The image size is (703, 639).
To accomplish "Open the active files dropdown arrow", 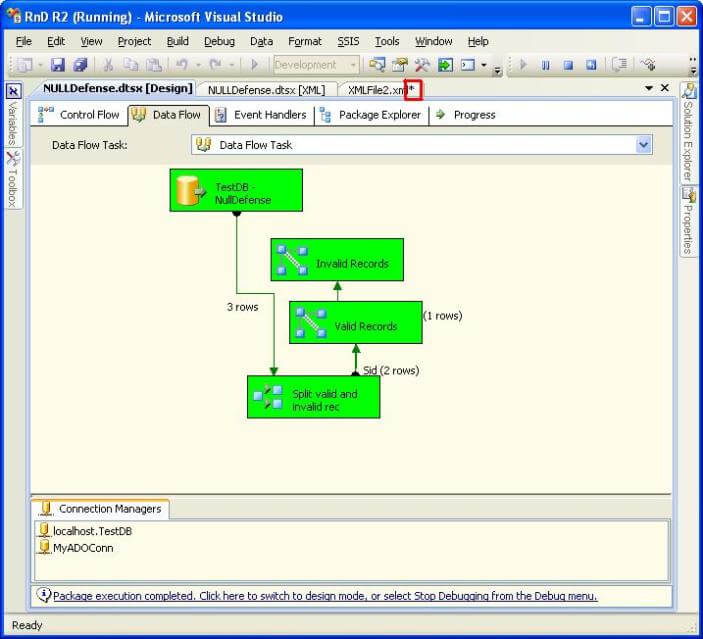I will pos(648,88).
